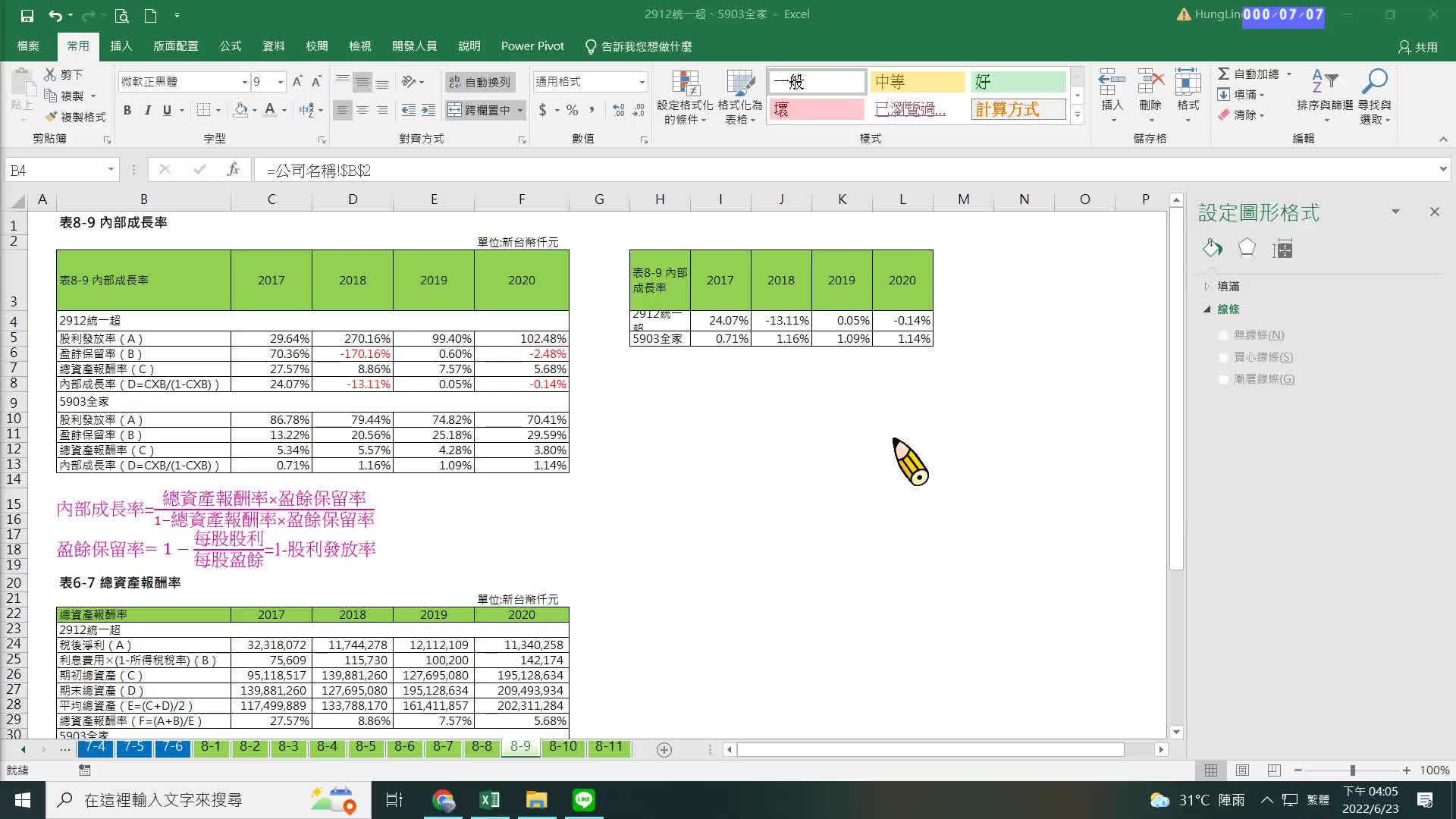Open the font size dropdown
This screenshot has height=819, width=1456.
(x=281, y=82)
